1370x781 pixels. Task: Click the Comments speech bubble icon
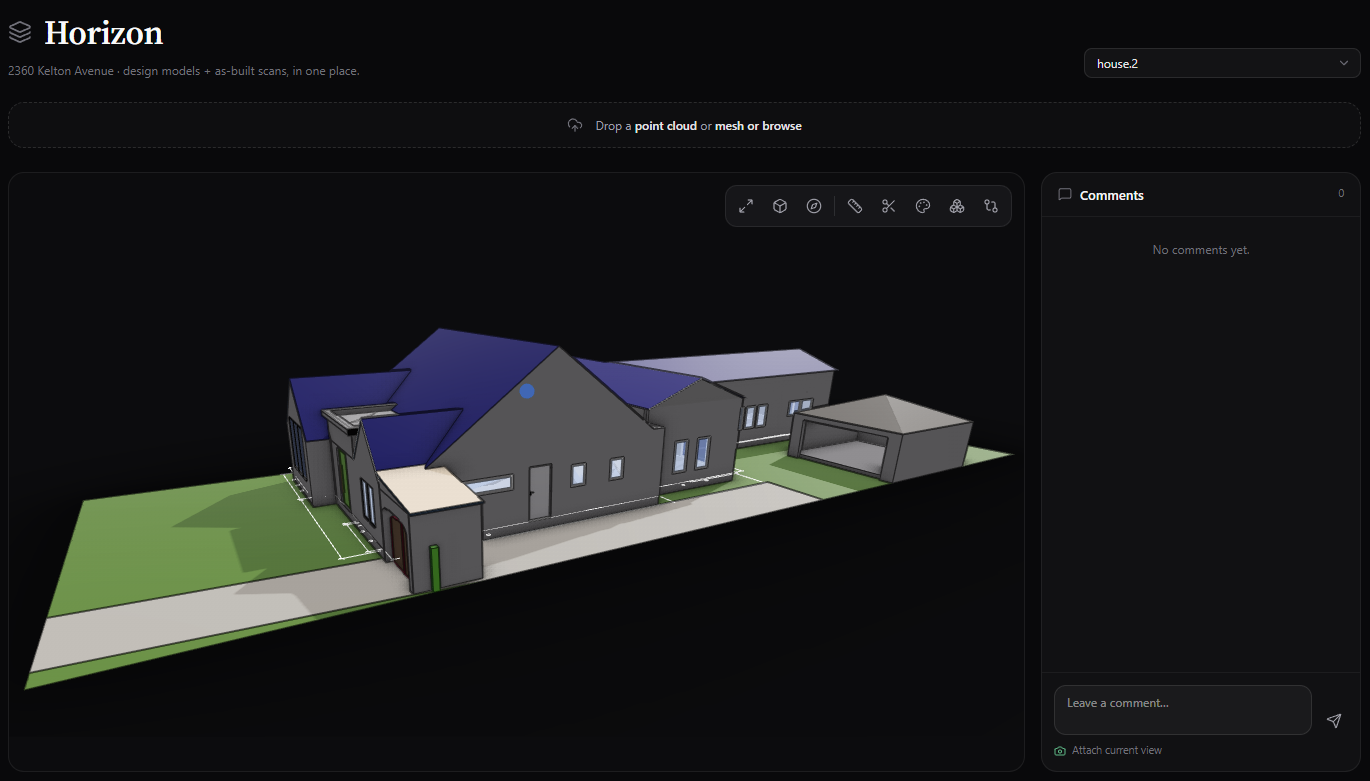point(1065,195)
